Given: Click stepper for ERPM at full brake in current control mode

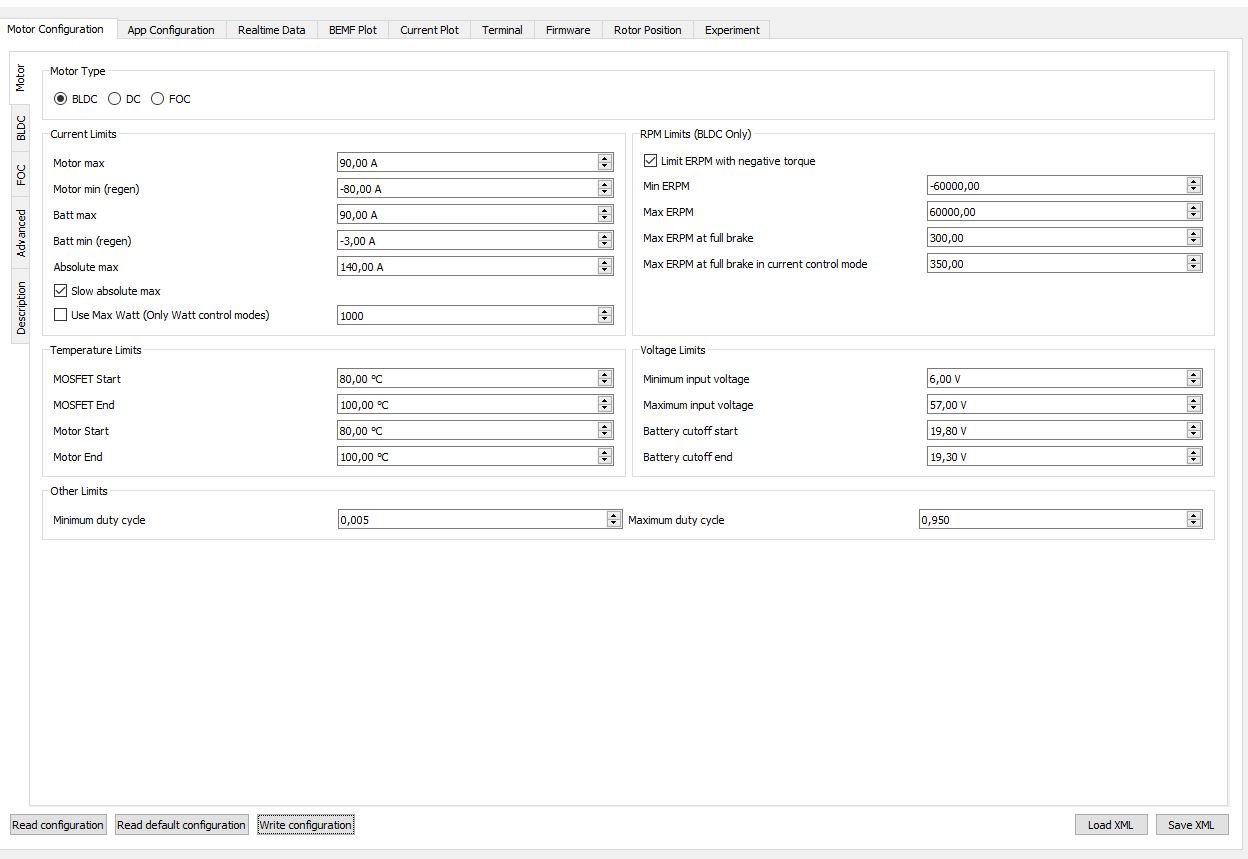Looking at the screenshot, I should pyautogui.click(x=1194, y=264).
